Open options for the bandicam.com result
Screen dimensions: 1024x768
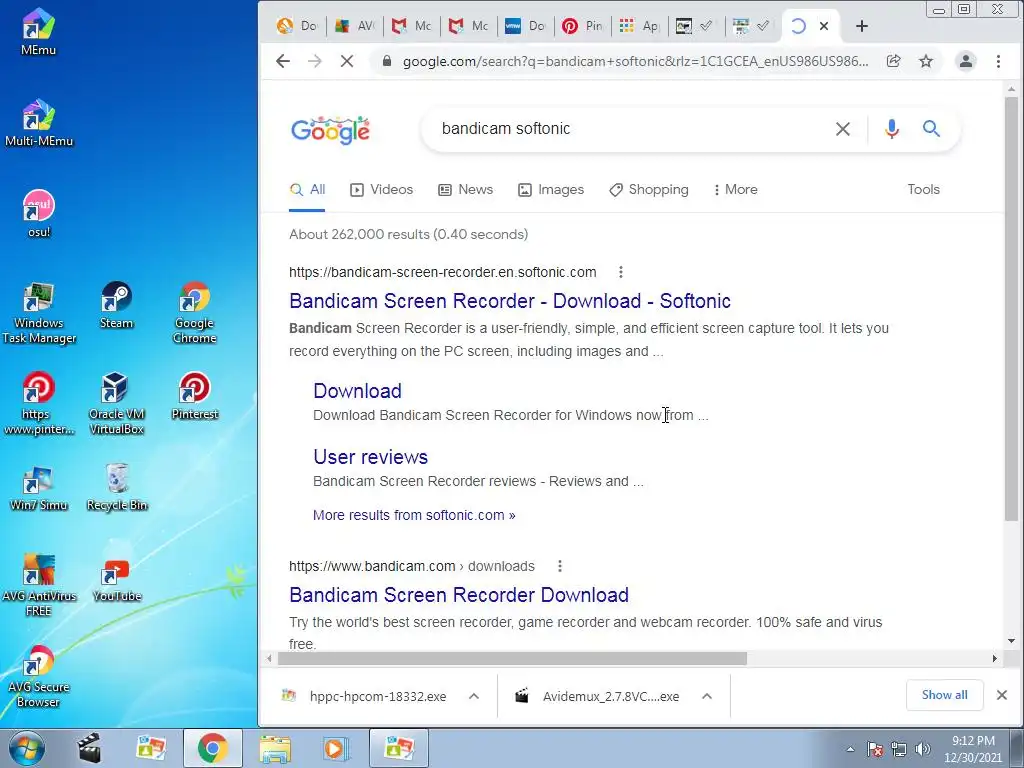pos(560,566)
